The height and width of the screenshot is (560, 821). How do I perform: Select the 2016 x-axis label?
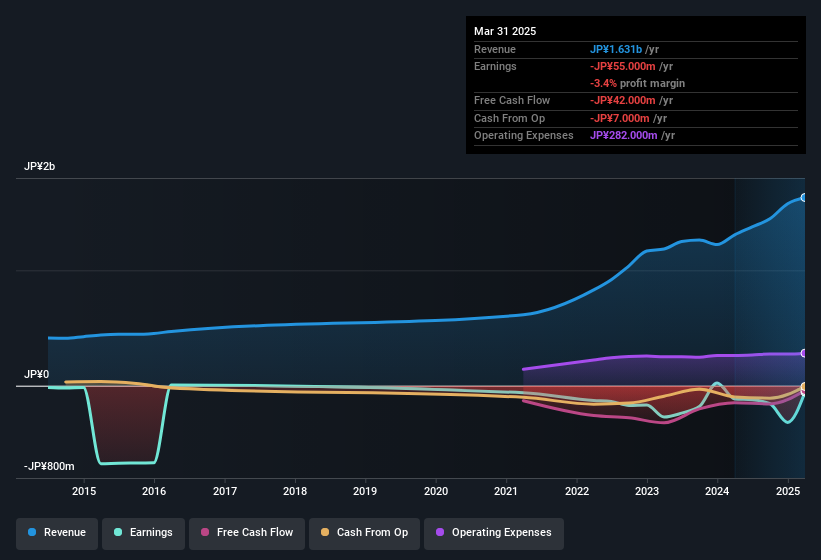pyautogui.click(x=154, y=491)
